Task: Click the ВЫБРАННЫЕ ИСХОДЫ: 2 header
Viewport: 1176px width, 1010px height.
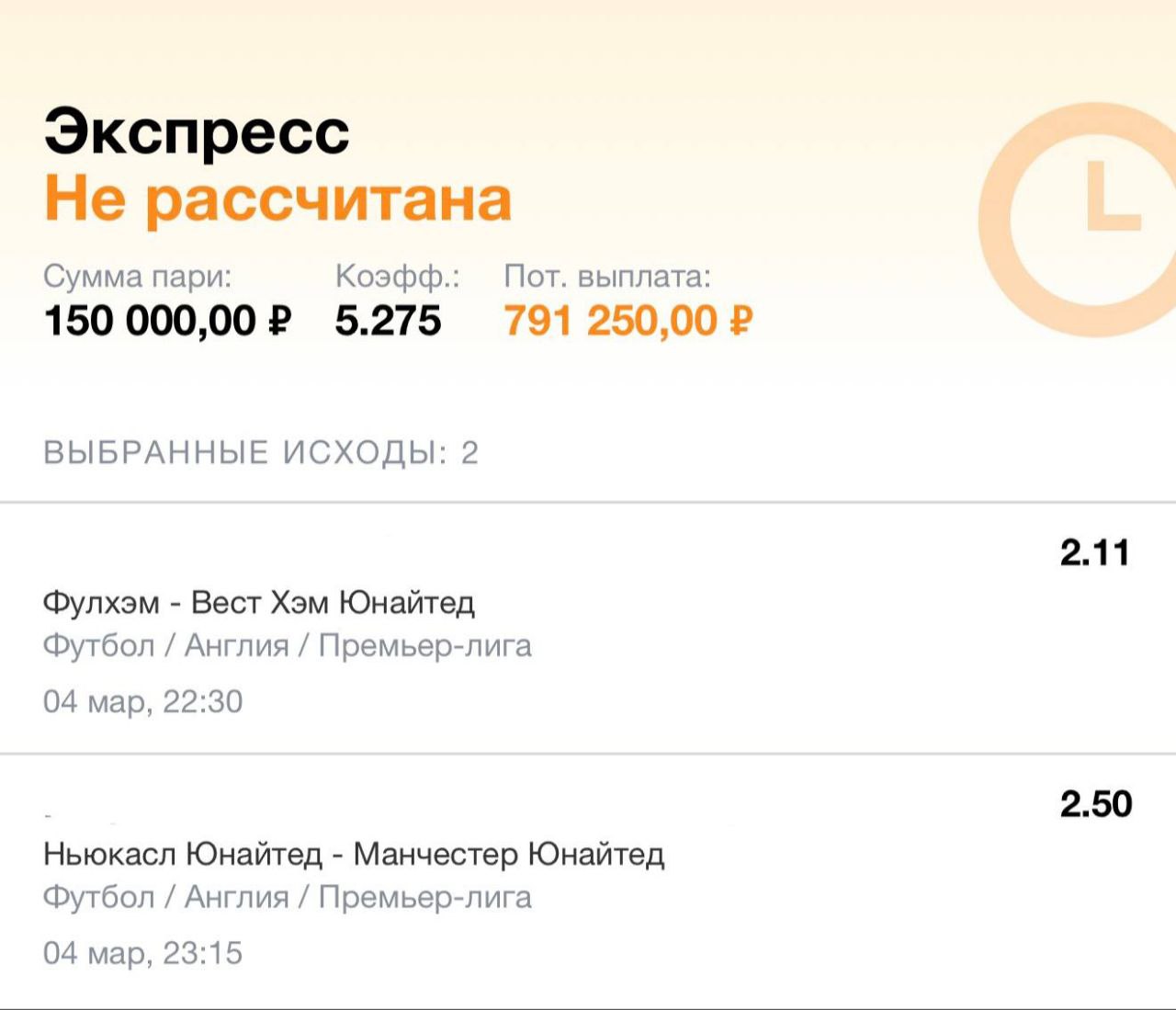Action: click(261, 452)
